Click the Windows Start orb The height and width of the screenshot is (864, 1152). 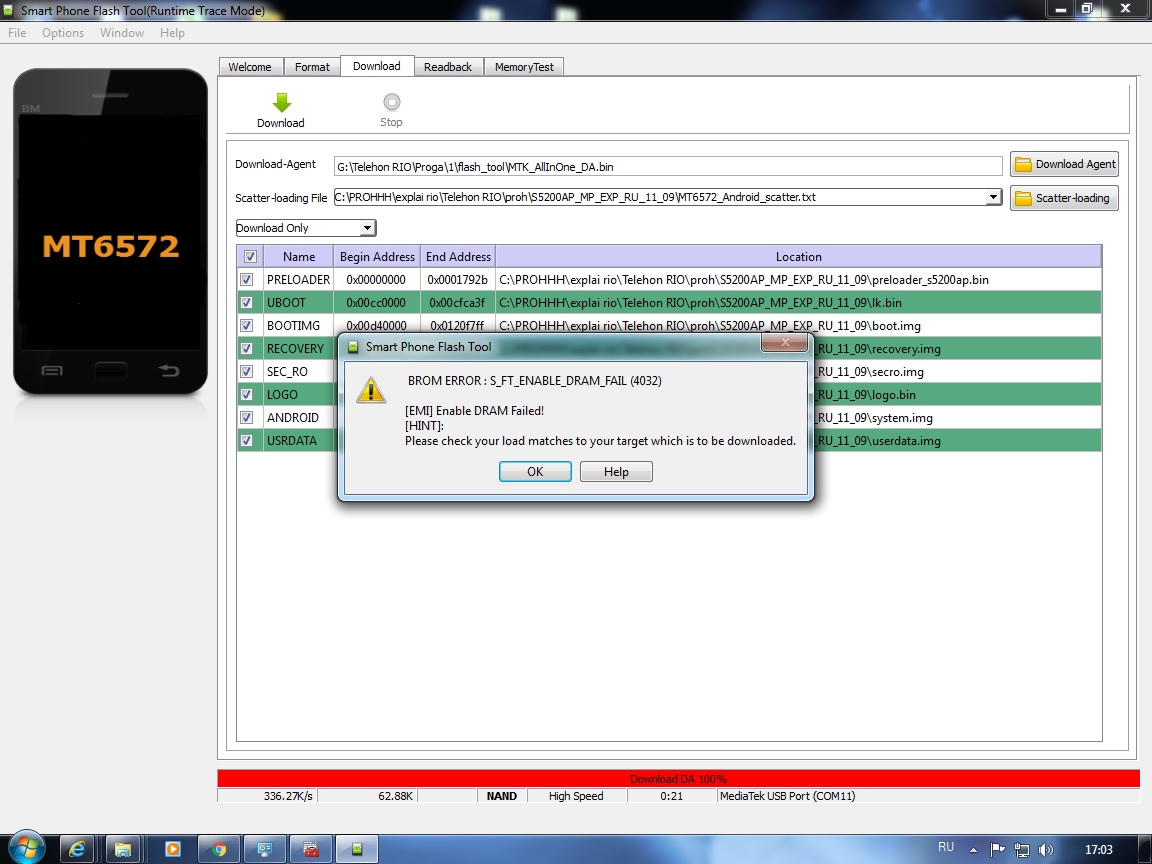coord(26,849)
